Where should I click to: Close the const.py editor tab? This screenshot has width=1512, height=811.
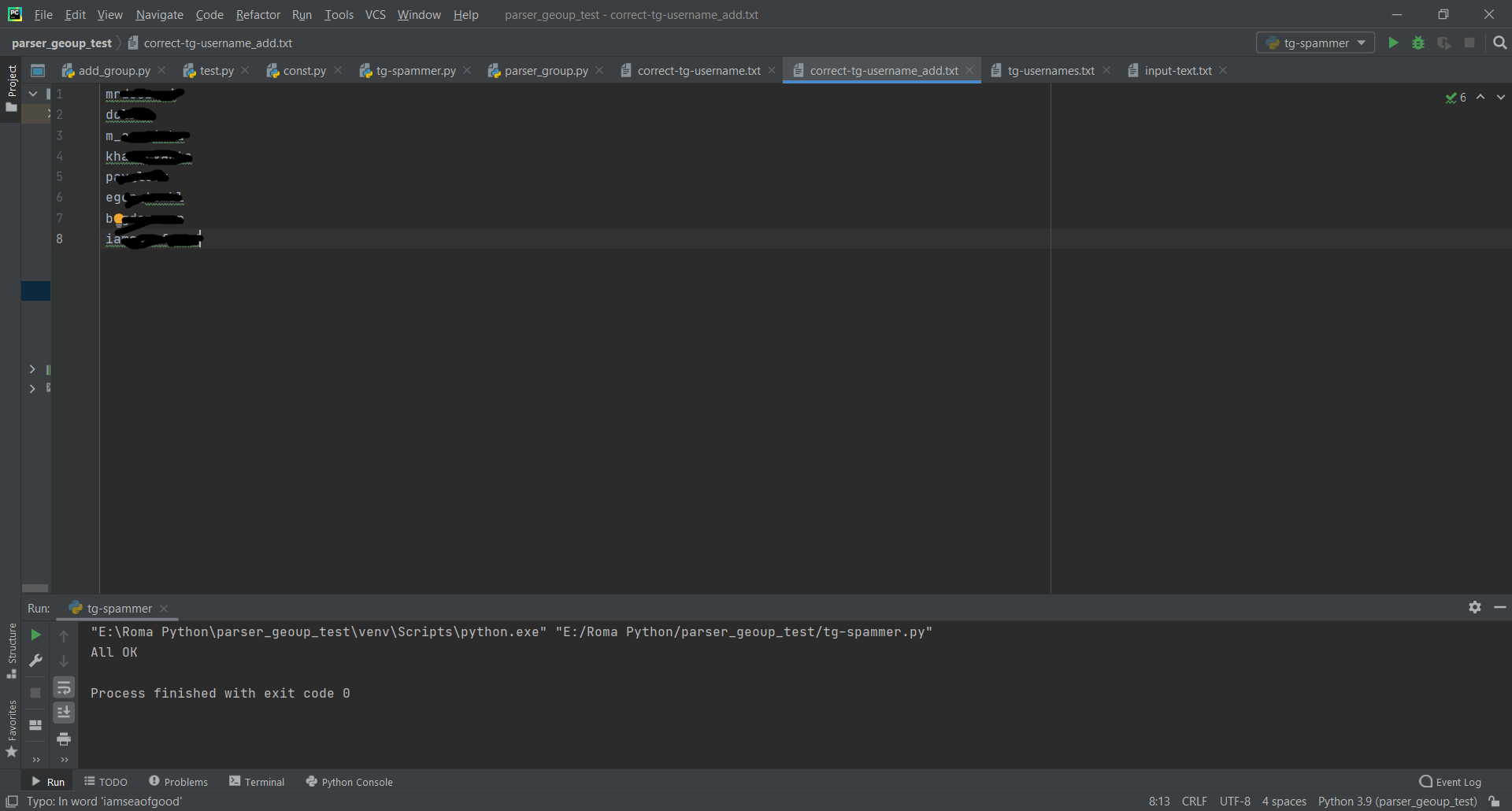338,70
